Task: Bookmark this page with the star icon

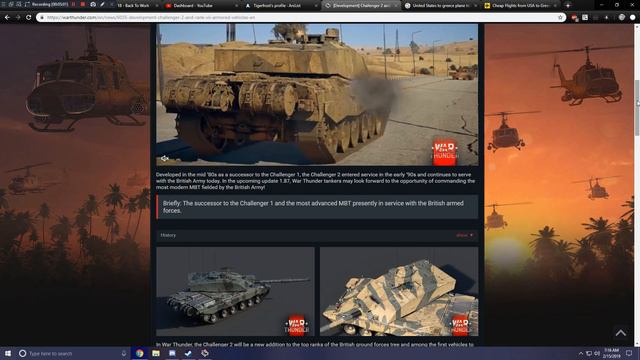Action: [560, 18]
